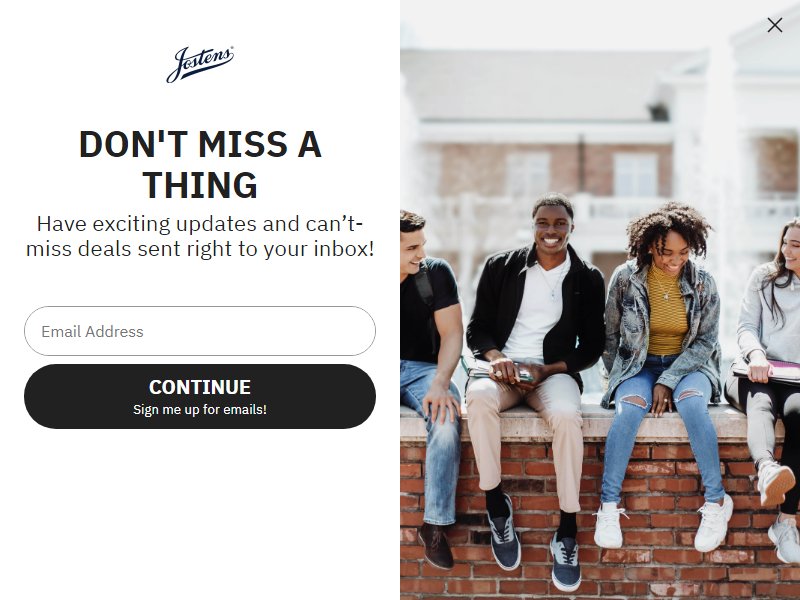The image size is (800, 600).
Task: Click the "Have exciting updates" description text
Action: click(x=200, y=236)
